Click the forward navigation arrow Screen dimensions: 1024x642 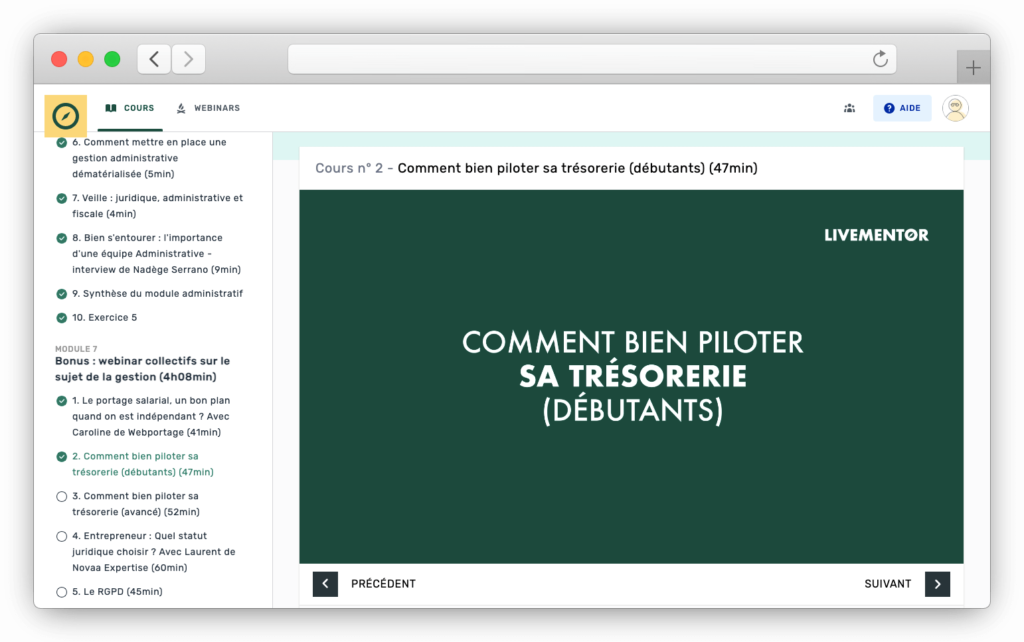tap(188, 58)
